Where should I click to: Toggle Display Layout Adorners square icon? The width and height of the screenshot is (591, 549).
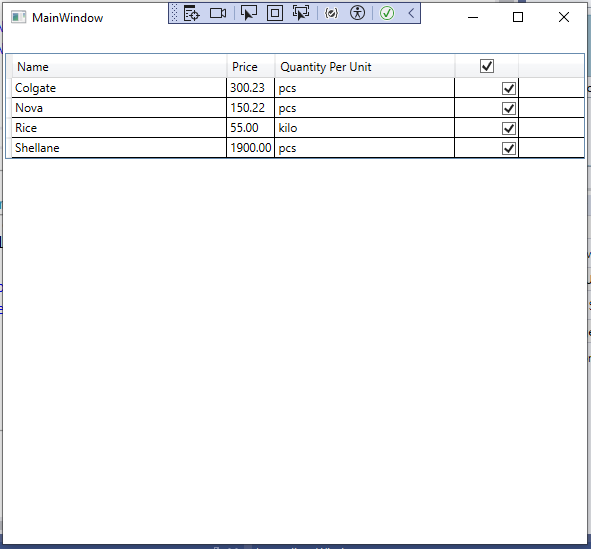pyautogui.click(x=275, y=14)
